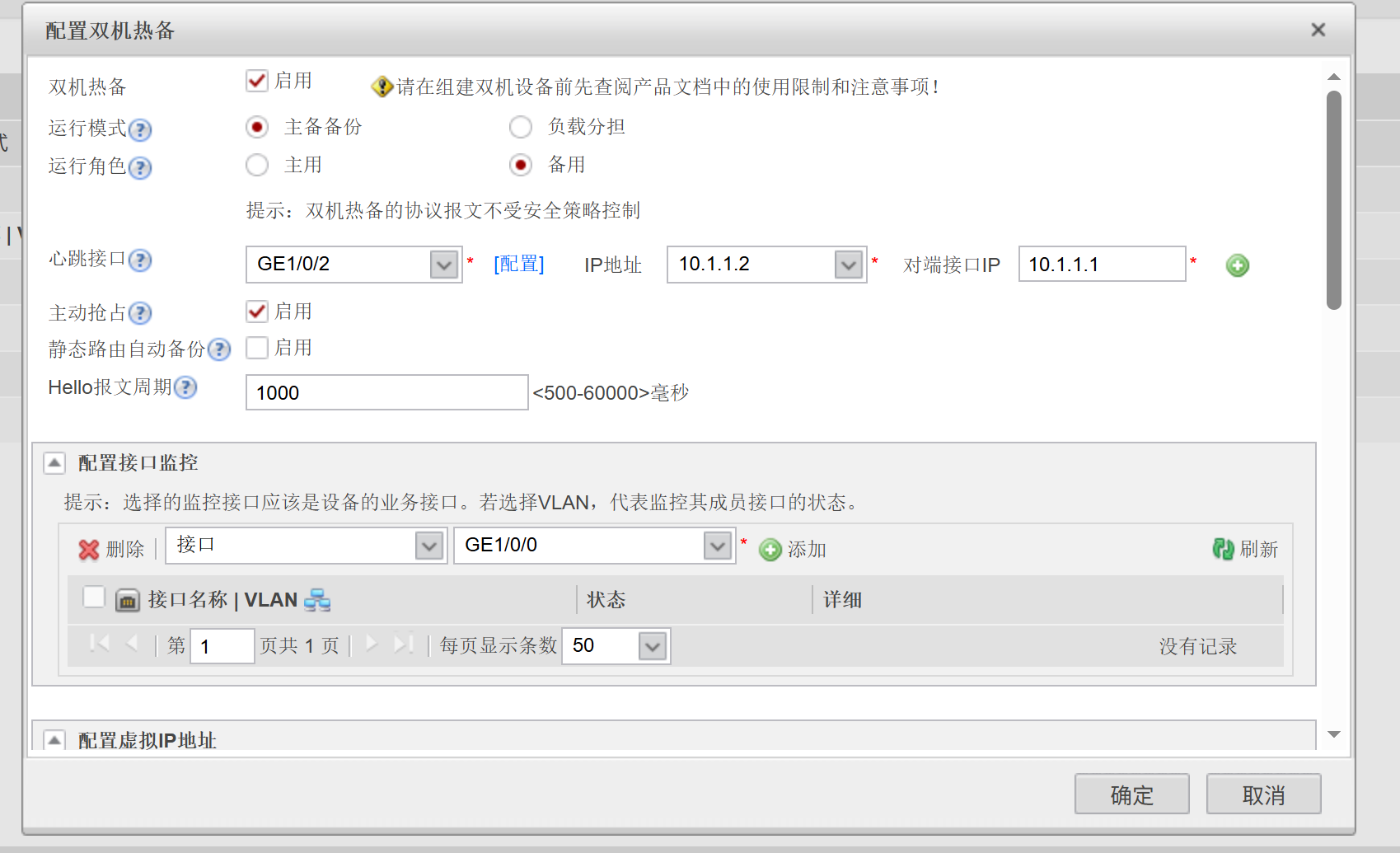Click help icon next to 静态路由自动备份
The width and height of the screenshot is (1400, 853).
coord(219,349)
